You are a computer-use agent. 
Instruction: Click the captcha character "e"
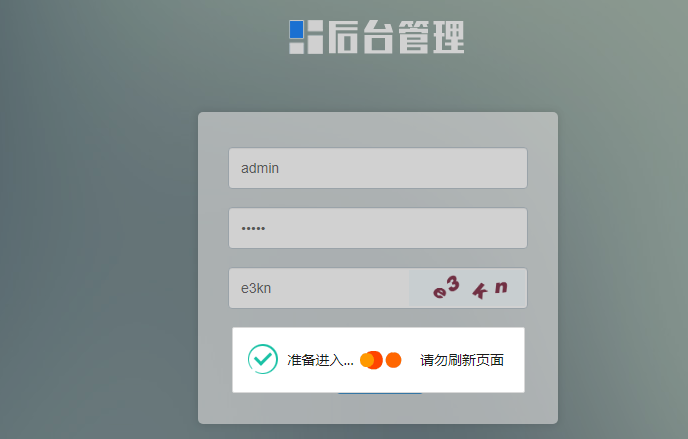(x=440, y=292)
